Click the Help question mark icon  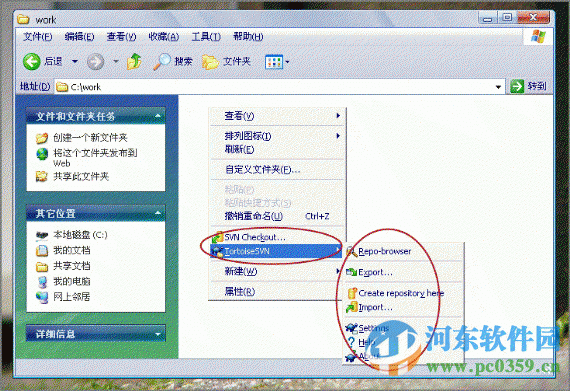[352, 342]
